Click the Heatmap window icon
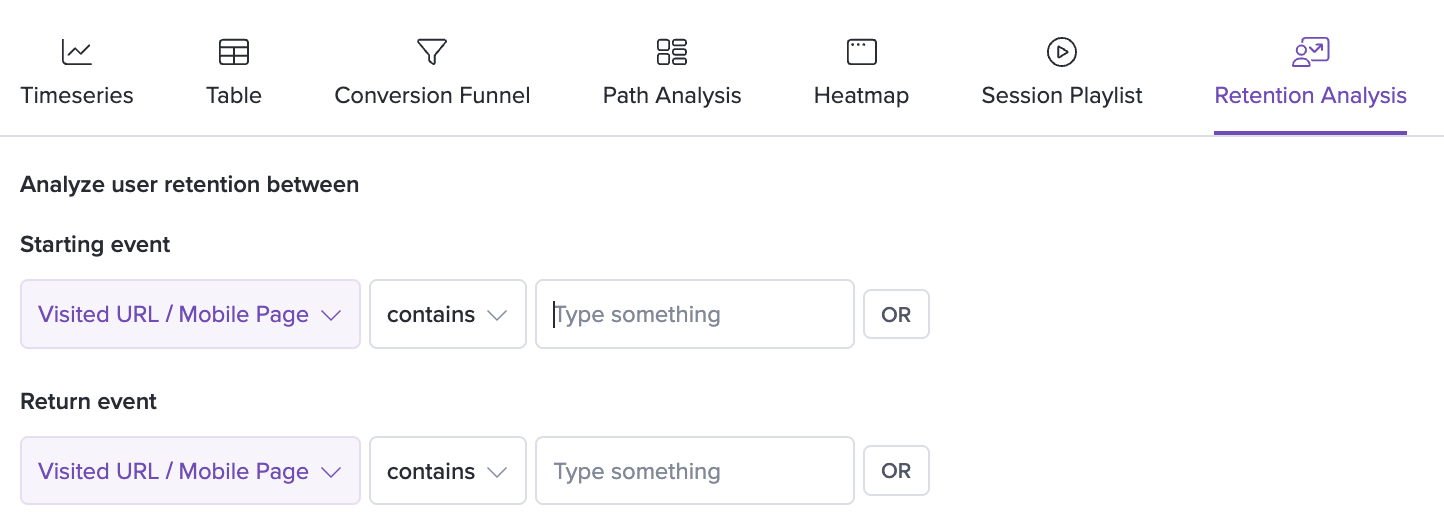This screenshot has height=530, width=1444. coord(861,52)
